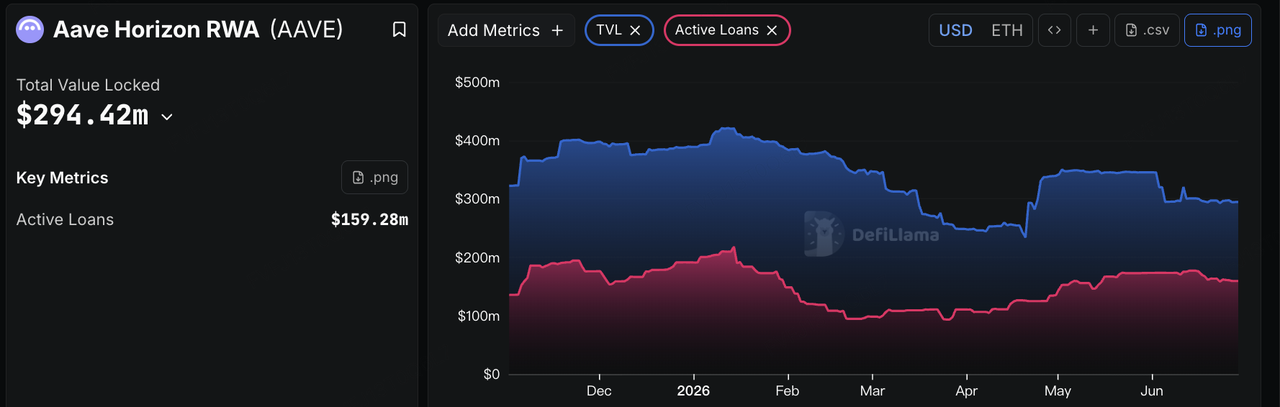Toggle the TVL series chip
This screenshot has width=1280, height=407.
pos(609,30)
